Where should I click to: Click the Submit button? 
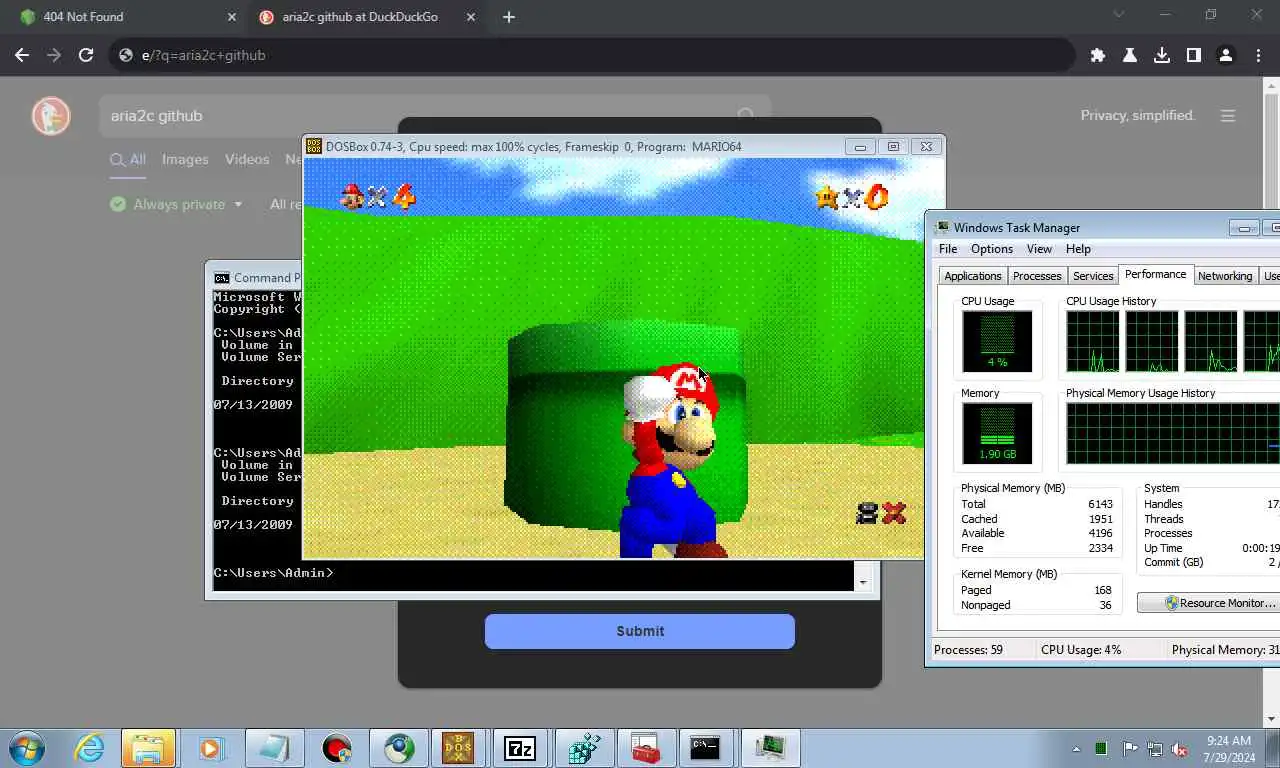[x=640, y=631]
